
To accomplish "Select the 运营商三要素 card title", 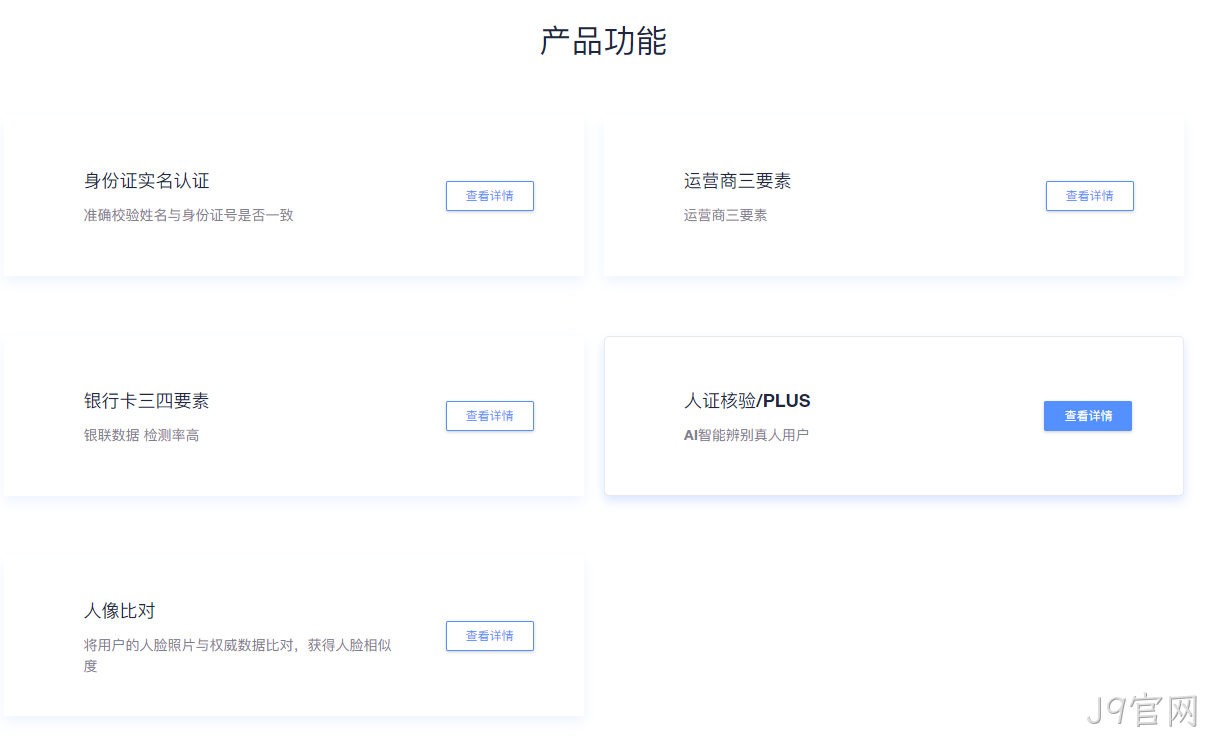I will click(x=738, y=181).
